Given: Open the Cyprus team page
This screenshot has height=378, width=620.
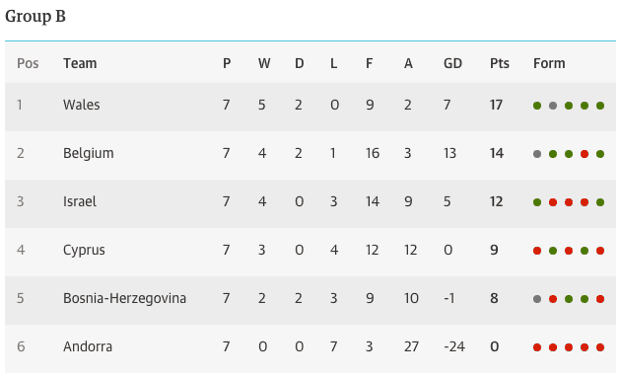Looking at the screenshot, I should point(84,250).
